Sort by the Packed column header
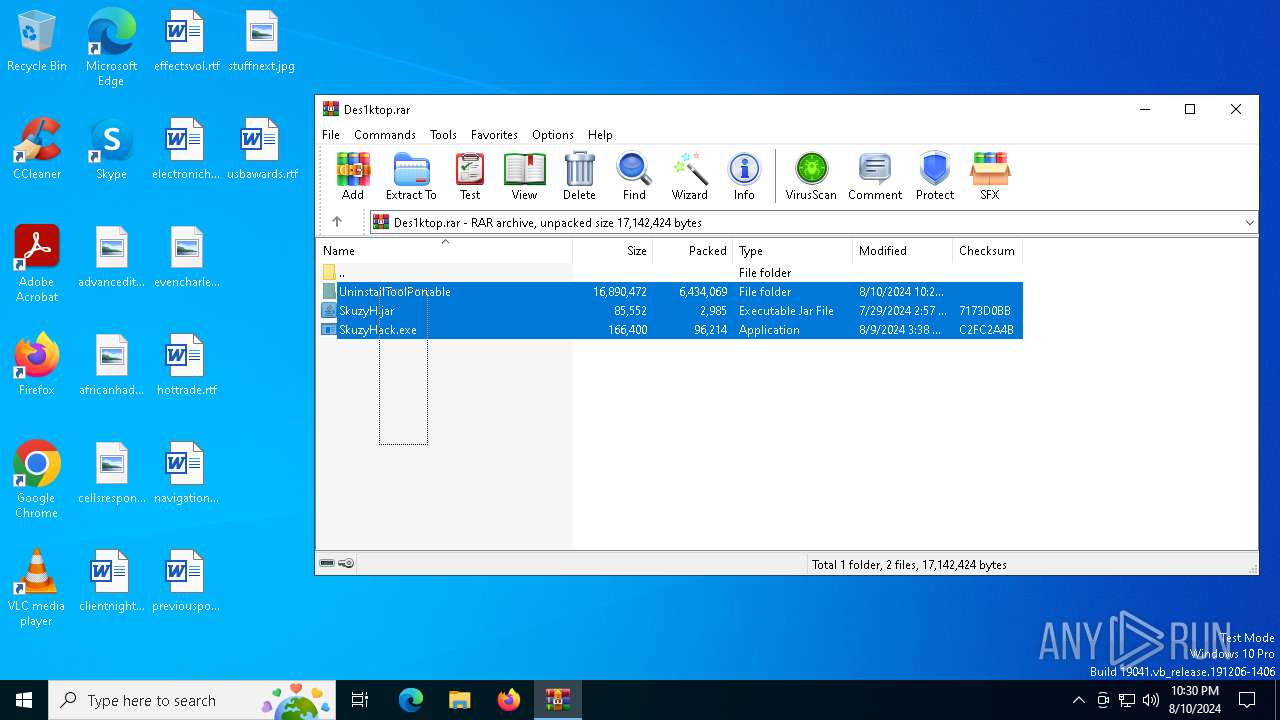1280x720 pixels. click(x=693, y=251)
